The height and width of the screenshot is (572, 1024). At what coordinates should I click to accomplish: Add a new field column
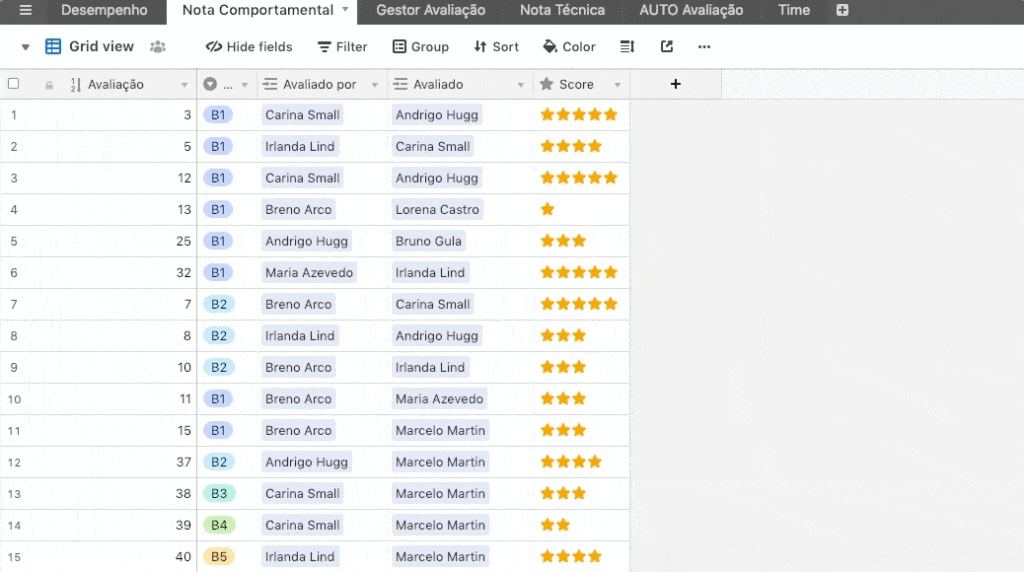point(675,84)
